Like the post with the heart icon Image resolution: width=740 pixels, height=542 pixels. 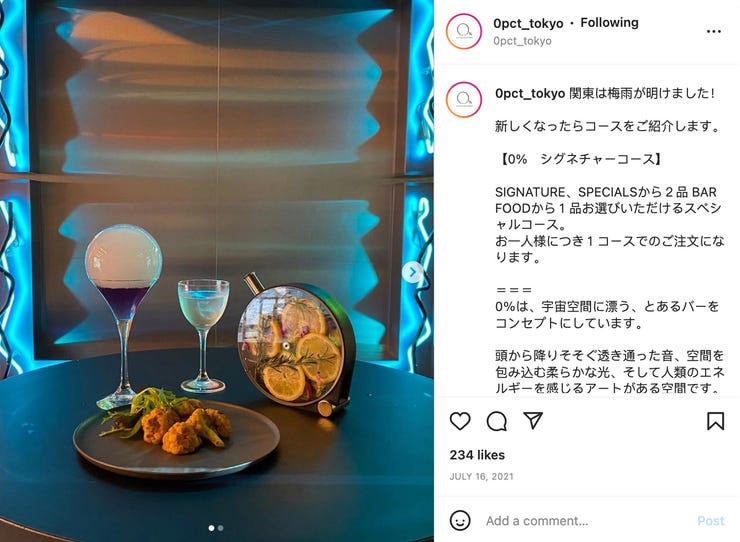click(x=460, y=421)
